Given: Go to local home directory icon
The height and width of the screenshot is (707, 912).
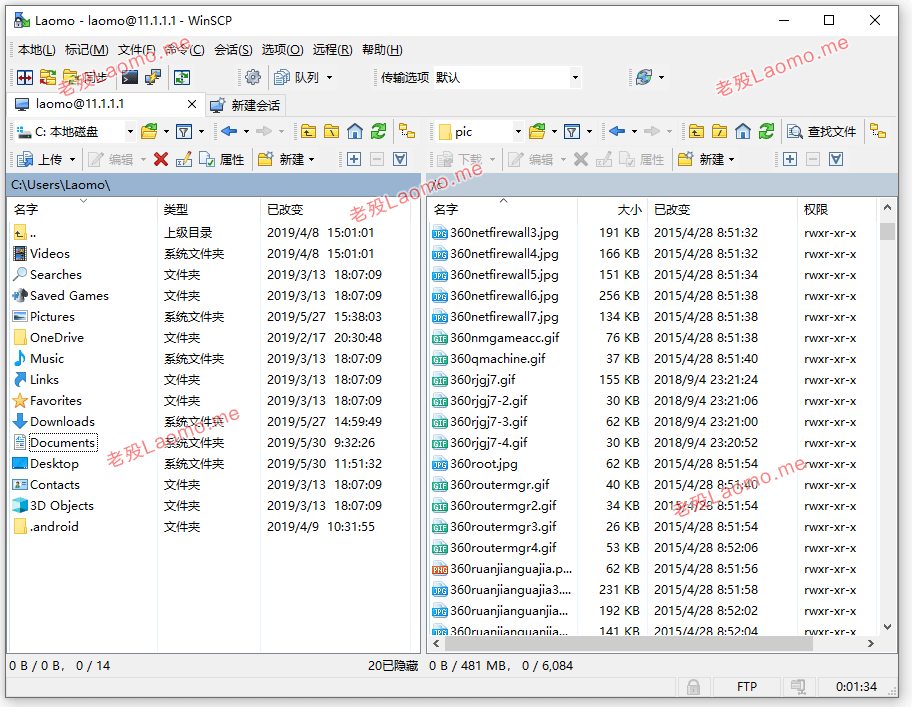Looking at the screenshot, I should point(355,132).
